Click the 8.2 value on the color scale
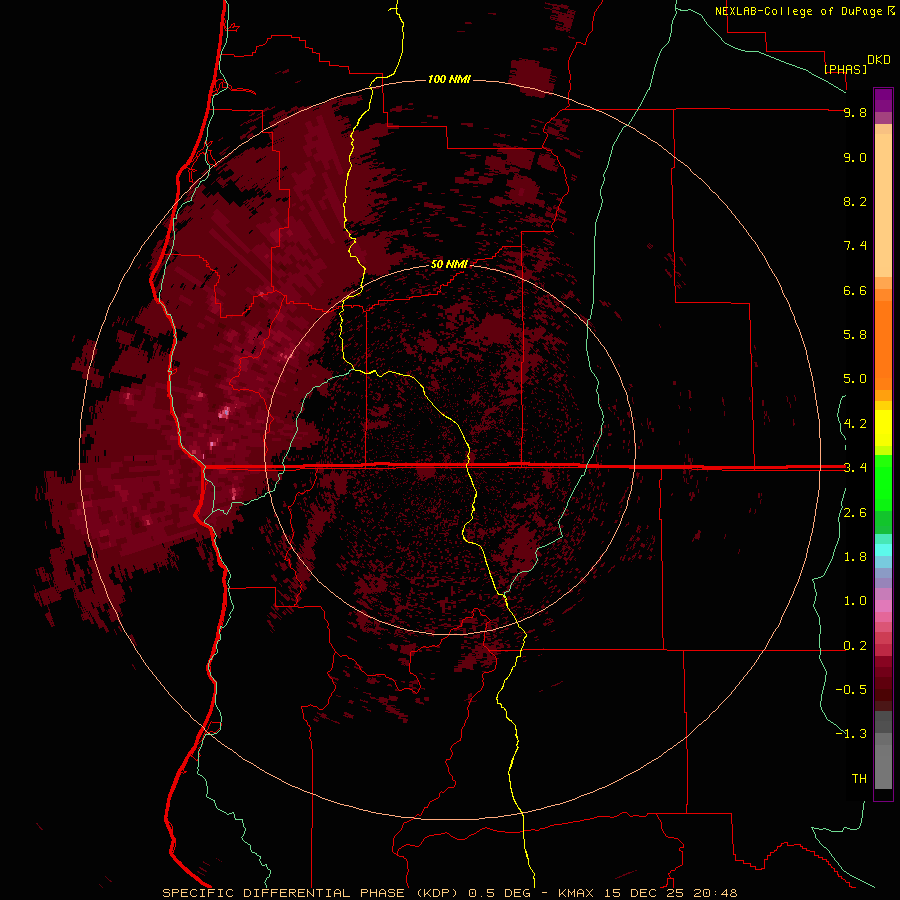 click(855, 201)
